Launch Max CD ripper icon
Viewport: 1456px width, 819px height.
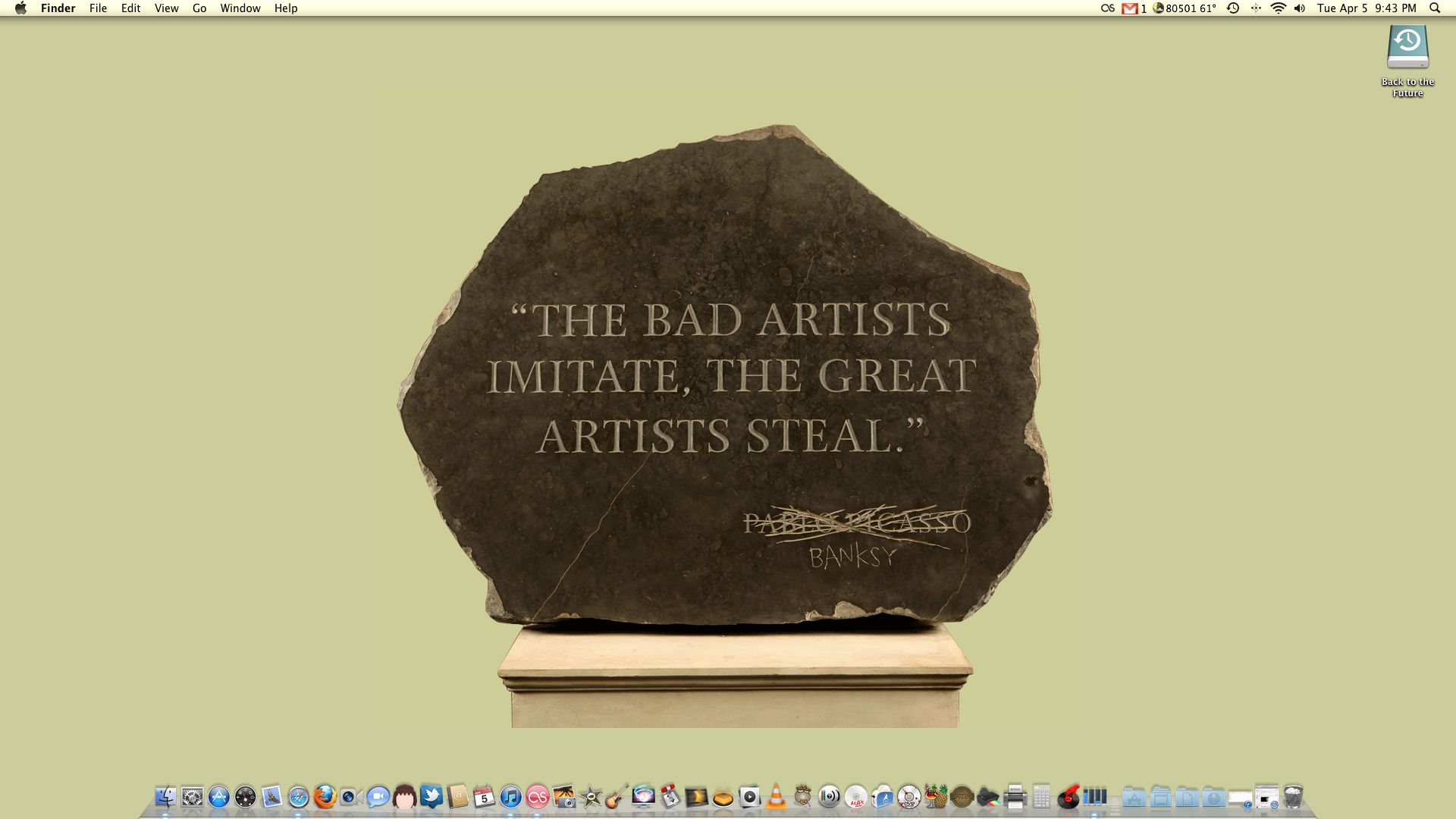pyautogui.click(x=855, y=797)
